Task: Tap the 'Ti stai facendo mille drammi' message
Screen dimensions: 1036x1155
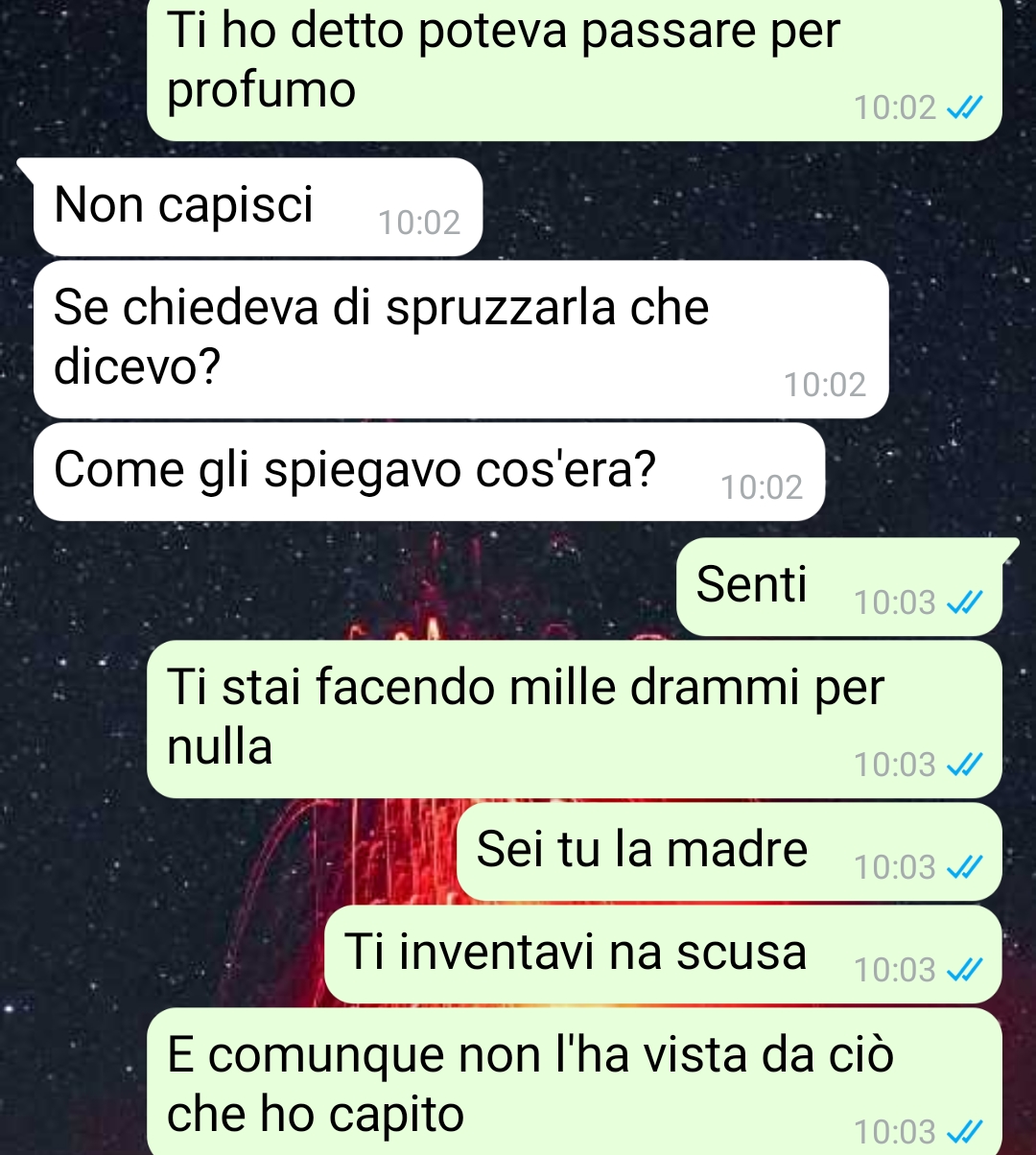Action: pyautogui.click(x=574, y=719)
